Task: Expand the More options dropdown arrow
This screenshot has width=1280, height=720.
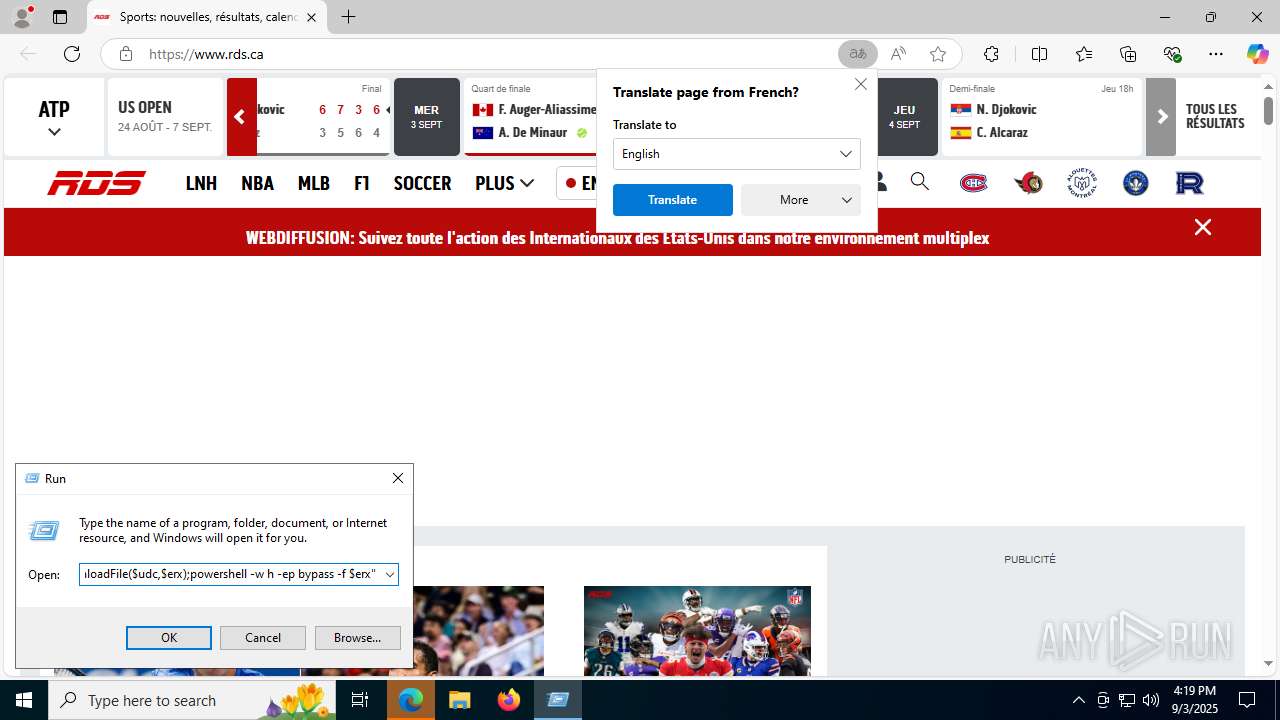Action: tap(847, 200)
